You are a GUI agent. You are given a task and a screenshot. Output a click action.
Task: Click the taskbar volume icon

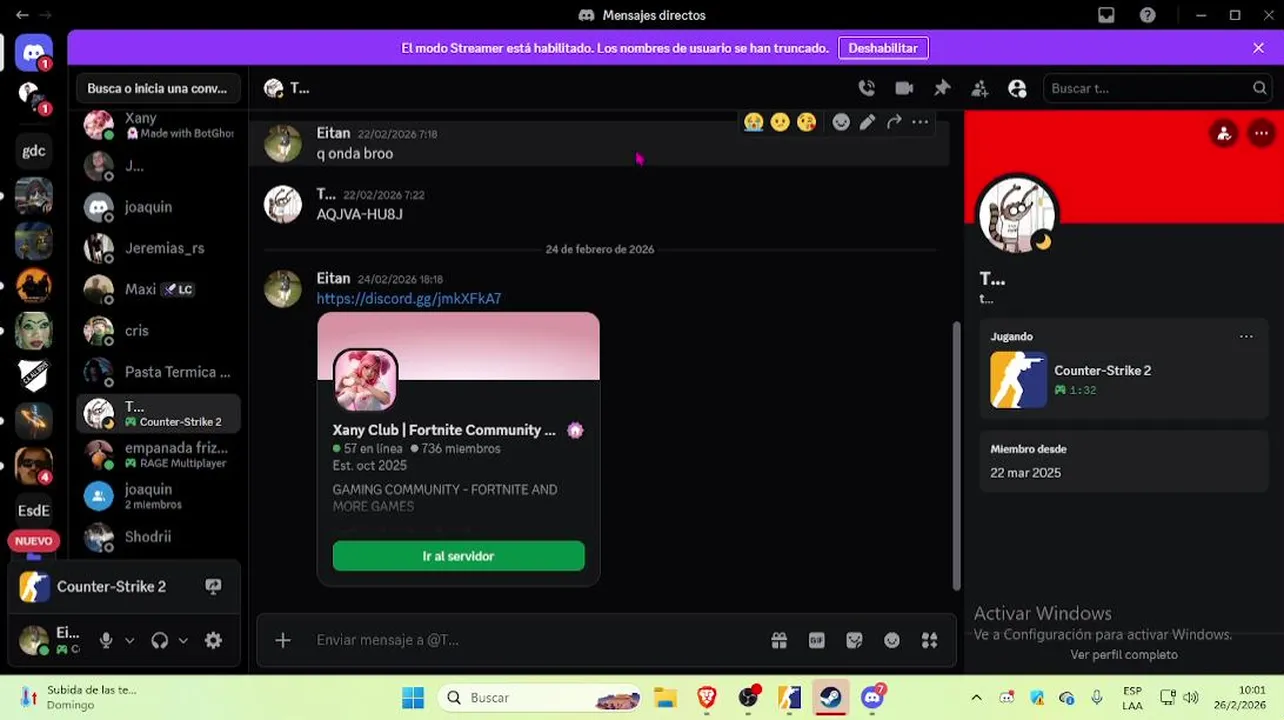[1190, 697]
